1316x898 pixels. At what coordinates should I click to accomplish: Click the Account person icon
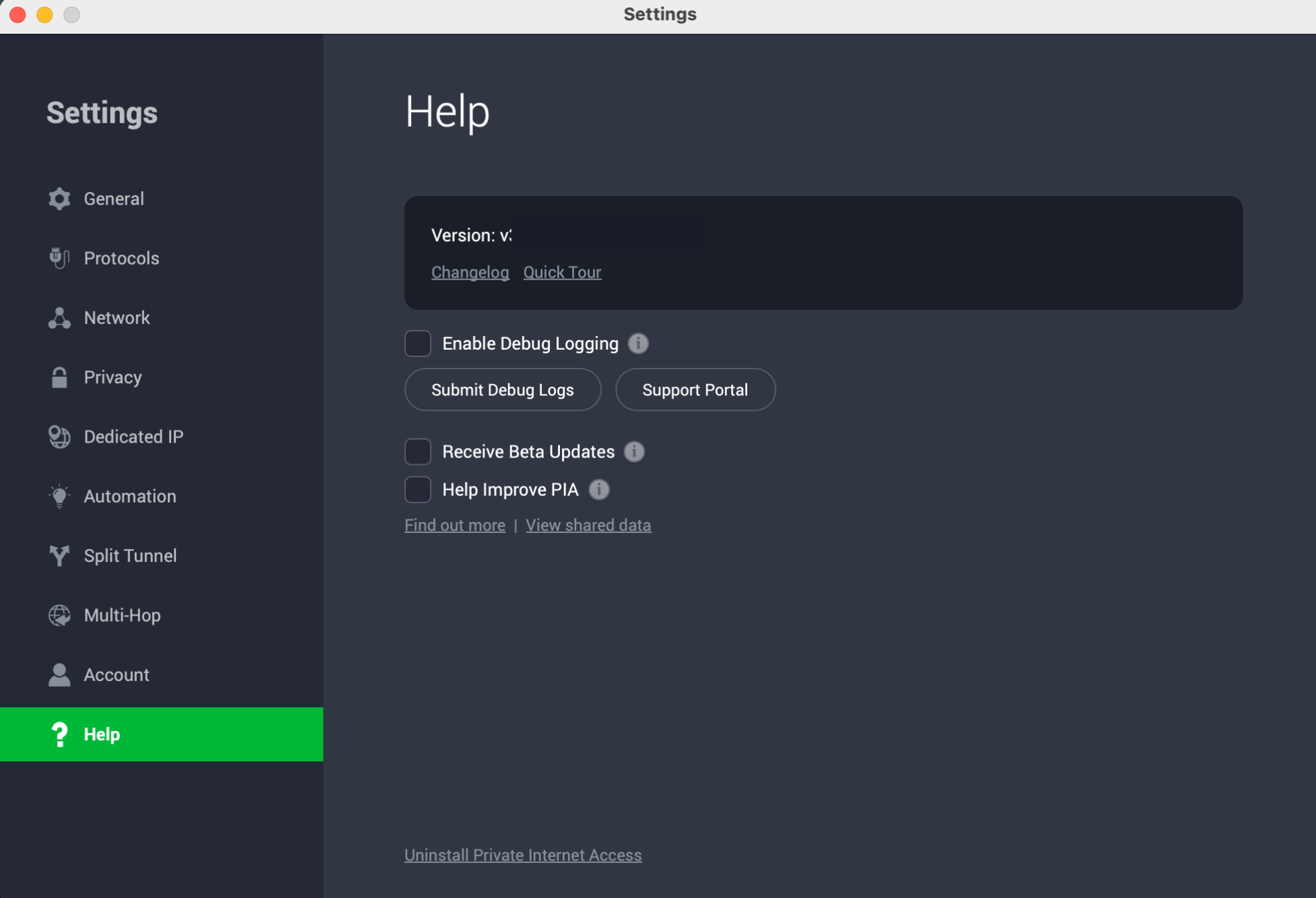[x=59, y=675]
